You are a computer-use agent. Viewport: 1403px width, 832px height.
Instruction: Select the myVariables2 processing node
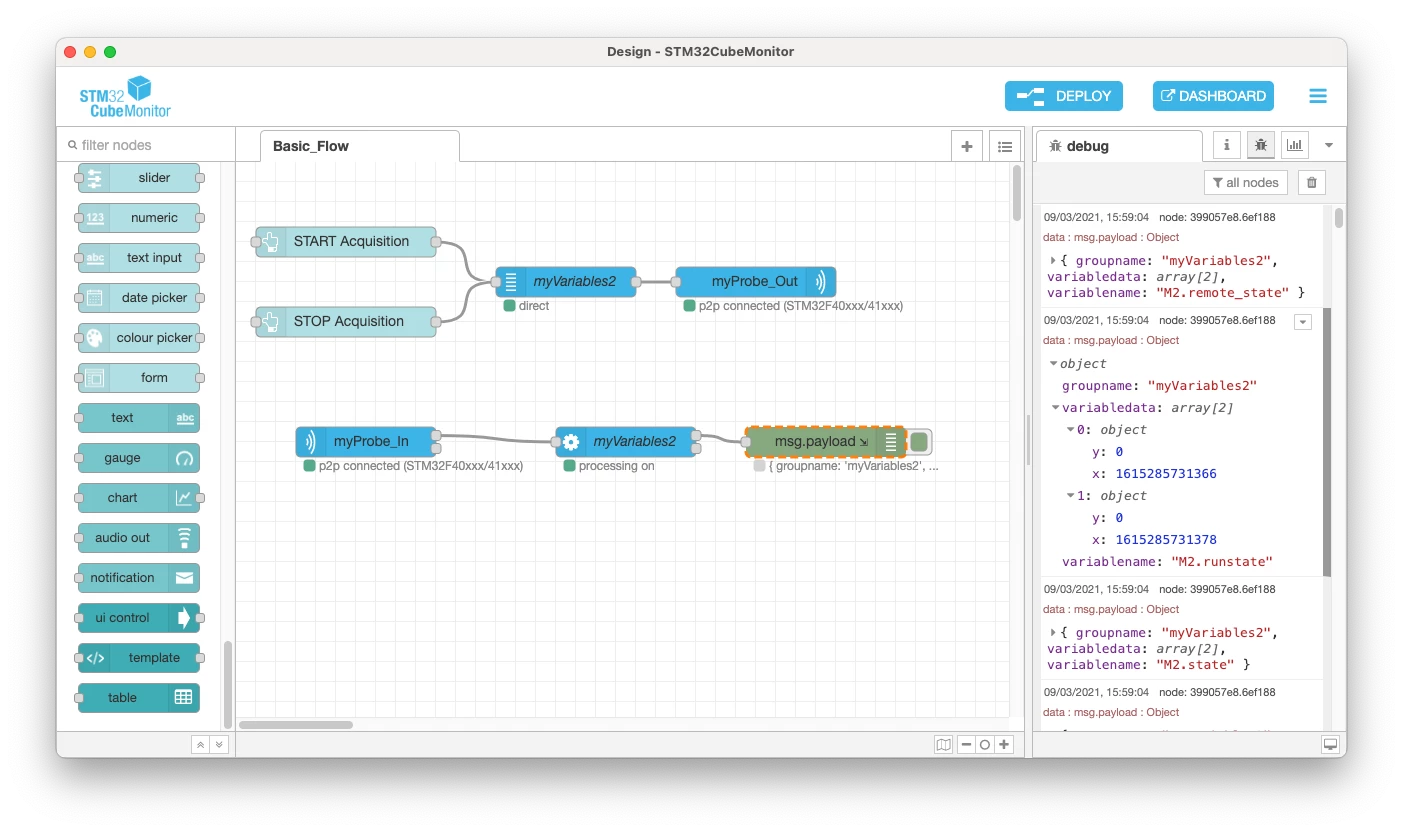626,441
